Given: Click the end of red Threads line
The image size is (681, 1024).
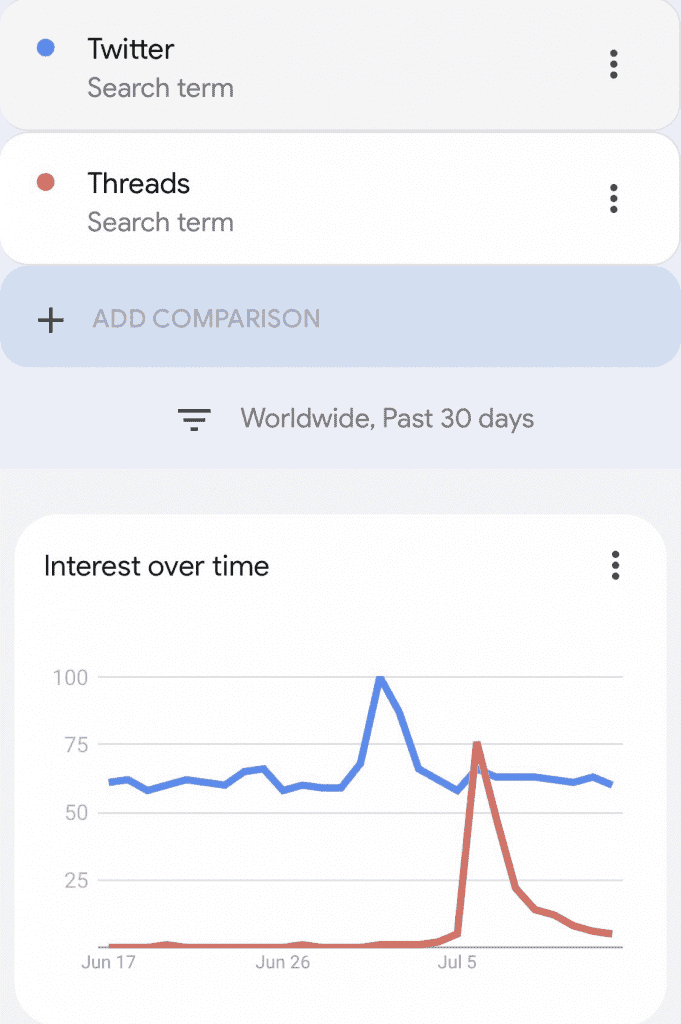Looking at the screenshot, I should pyautogui.click(x=610, y=934).
